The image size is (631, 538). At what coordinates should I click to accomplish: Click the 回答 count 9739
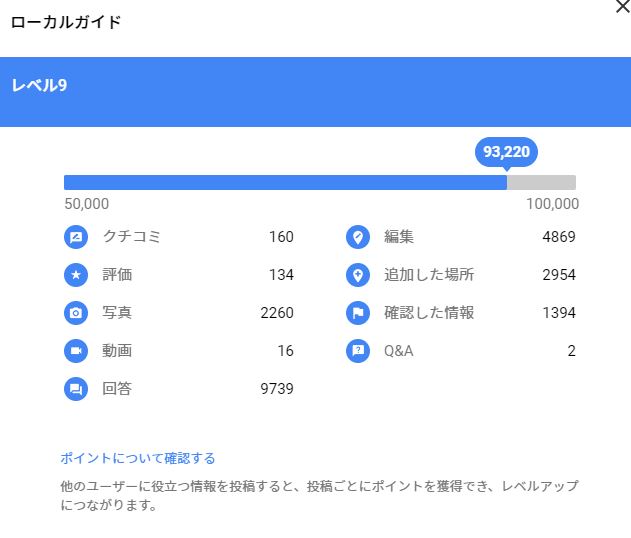pos(276,389)
